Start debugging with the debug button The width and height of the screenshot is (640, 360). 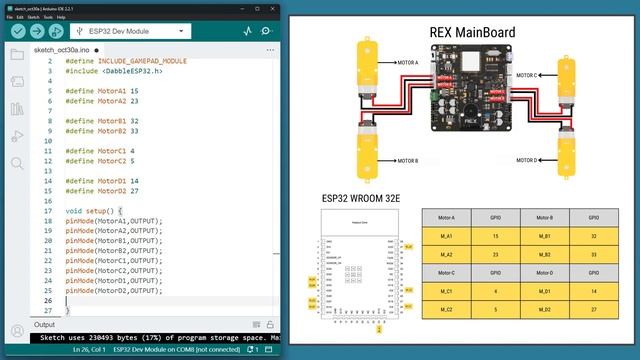pyautogui.click(x=56, y=31)
